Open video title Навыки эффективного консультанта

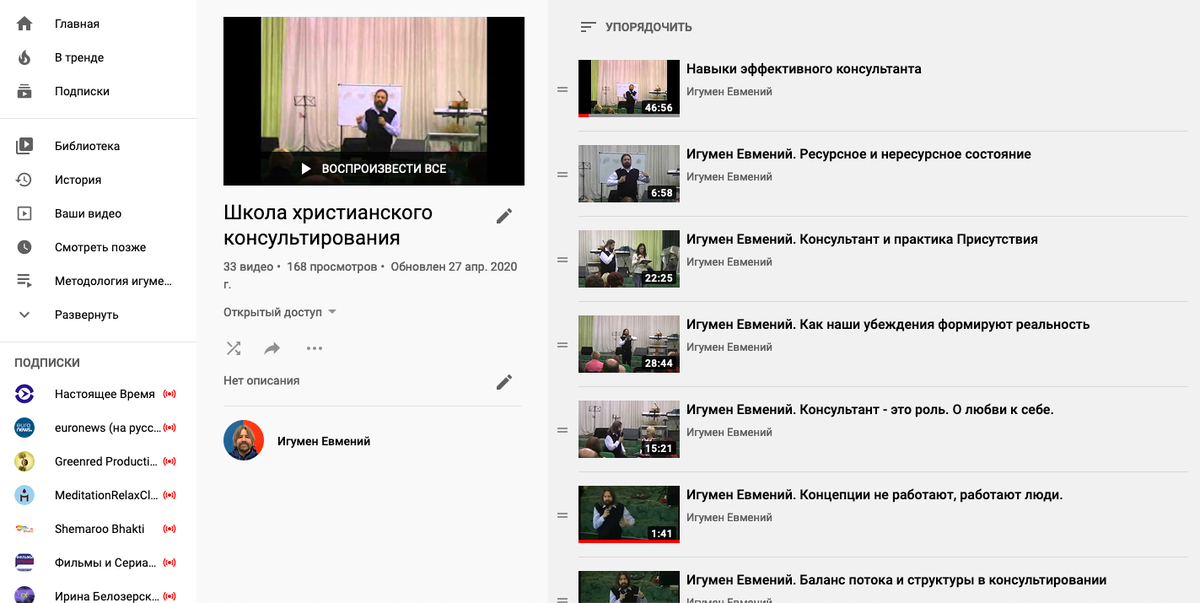(804, 69)
